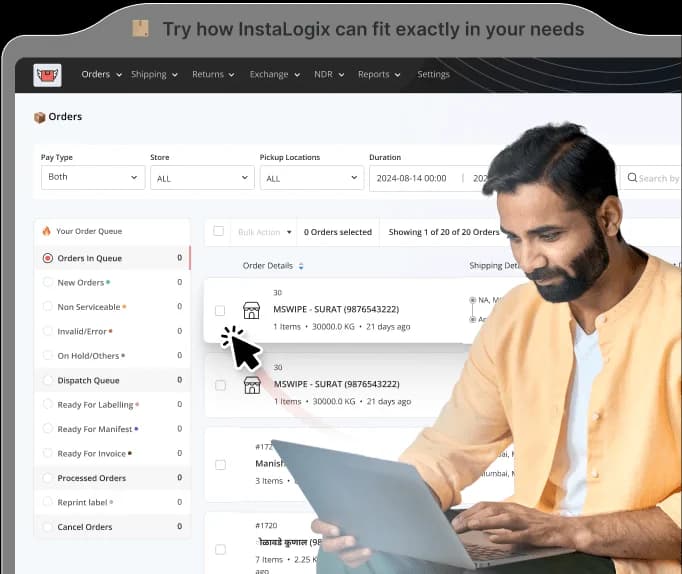Click the flame icon by Your Order Queue
Viewport: 682px width, 574px height.
coord(47,231)
